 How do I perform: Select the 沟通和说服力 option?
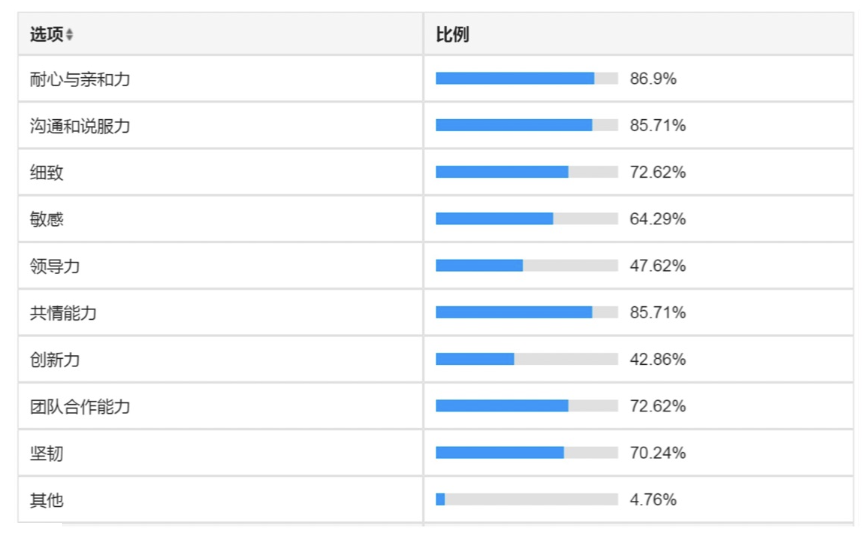(x=80, y=126)
